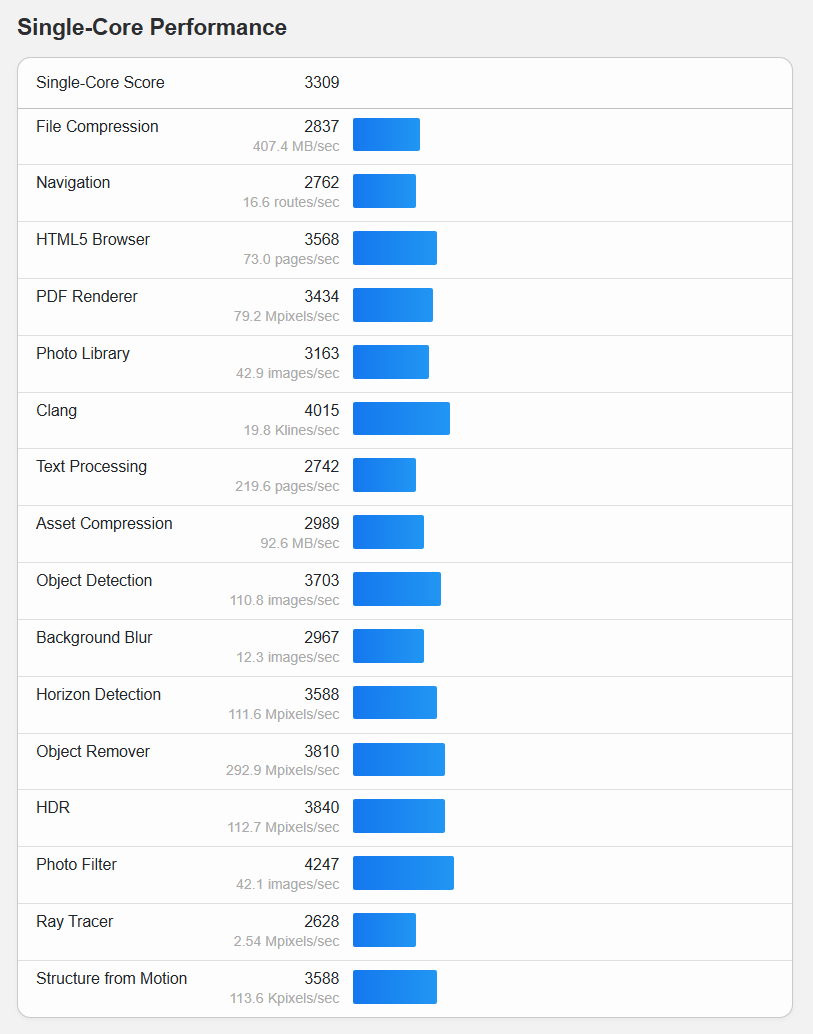Click the Single-Core Score value 3309
The height and width of the screenshot is (1034, 813).
(321, 83)
